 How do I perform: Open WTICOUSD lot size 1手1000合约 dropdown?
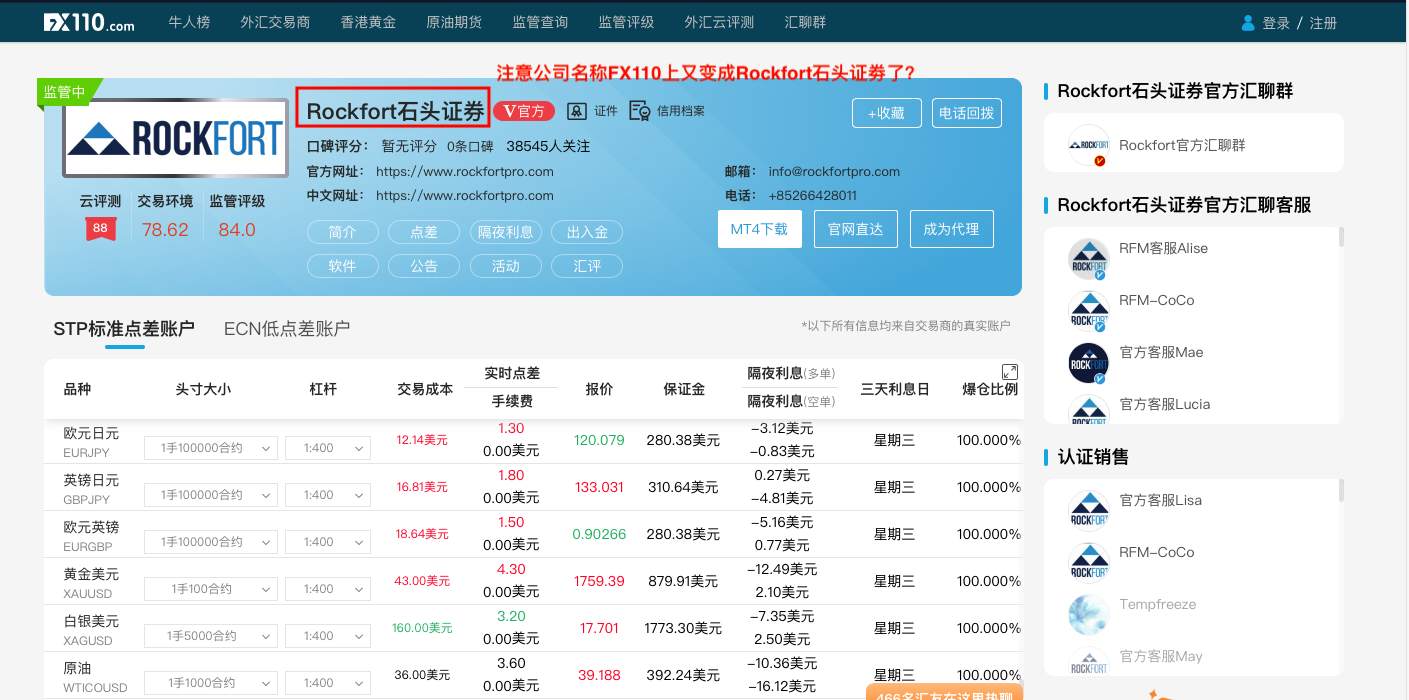(210, 683)
